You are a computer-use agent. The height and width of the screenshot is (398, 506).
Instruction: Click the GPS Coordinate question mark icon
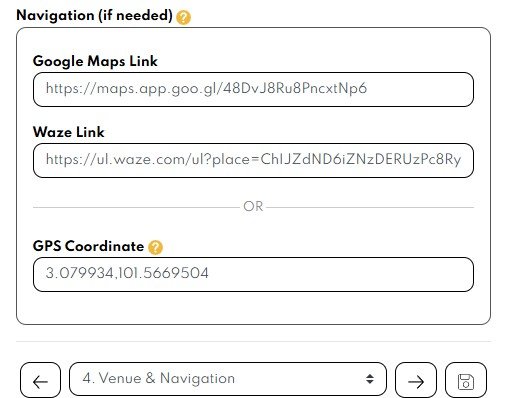[155, 248]
